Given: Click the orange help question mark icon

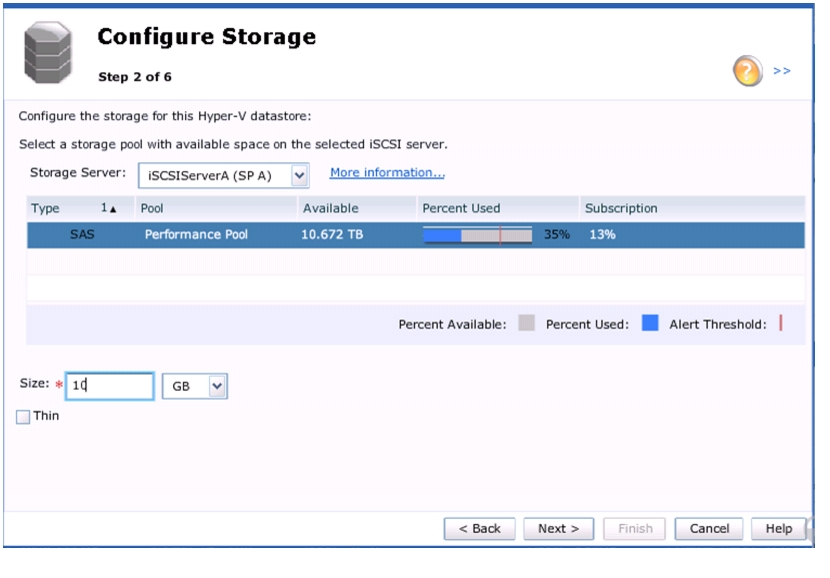Looking at the screenshot, I should [747, 71].
